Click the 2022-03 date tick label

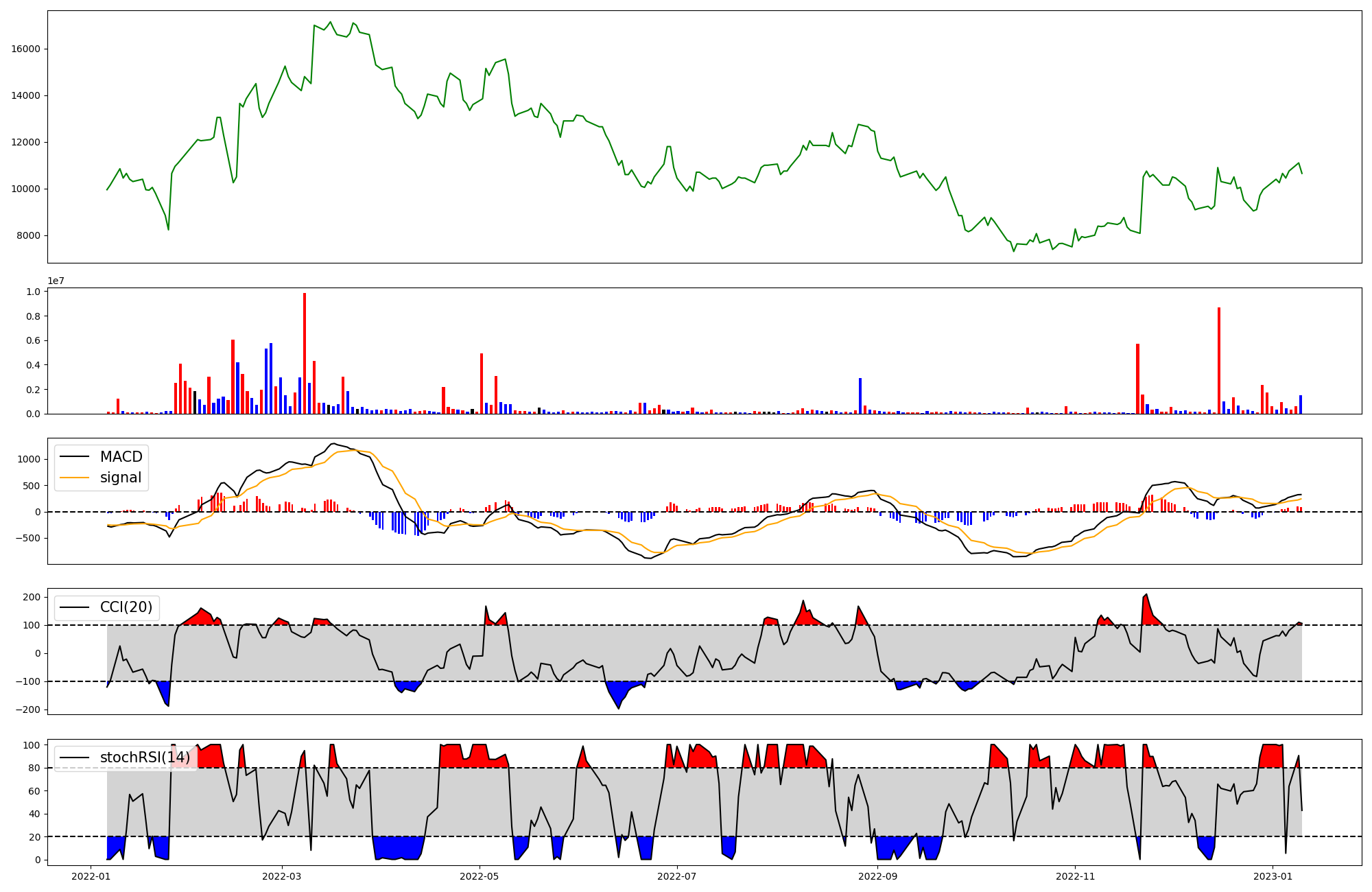(282, 876)
